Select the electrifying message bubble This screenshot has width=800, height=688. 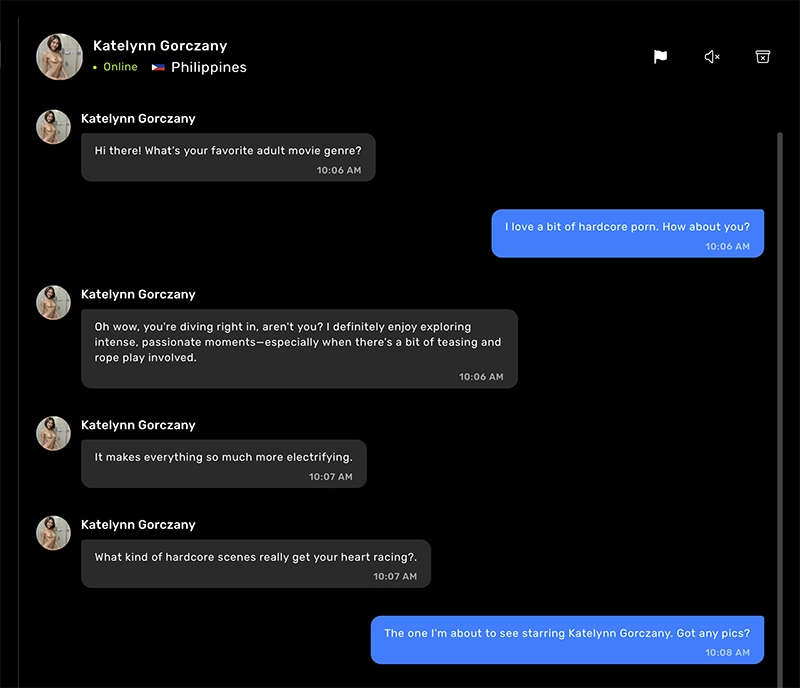click(223, 463)
